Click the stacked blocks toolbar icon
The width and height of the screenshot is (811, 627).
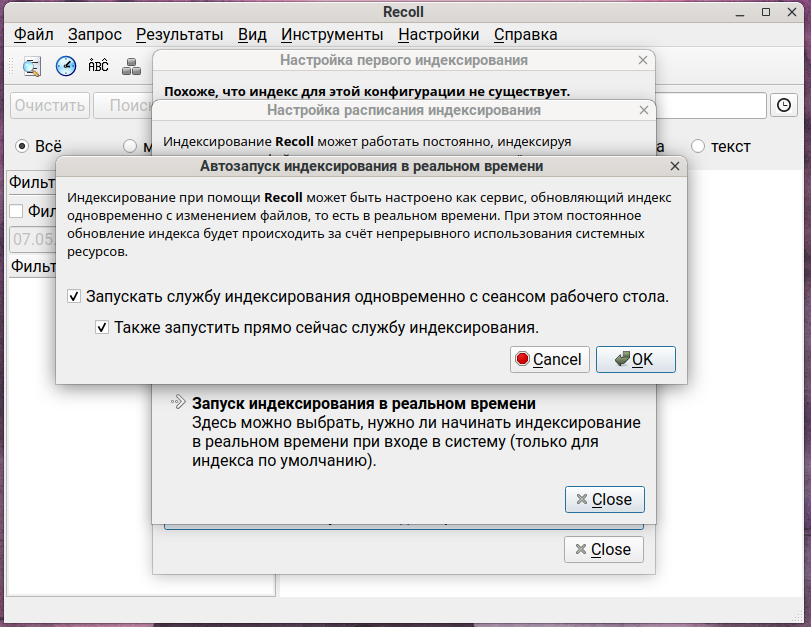(131, 66)
